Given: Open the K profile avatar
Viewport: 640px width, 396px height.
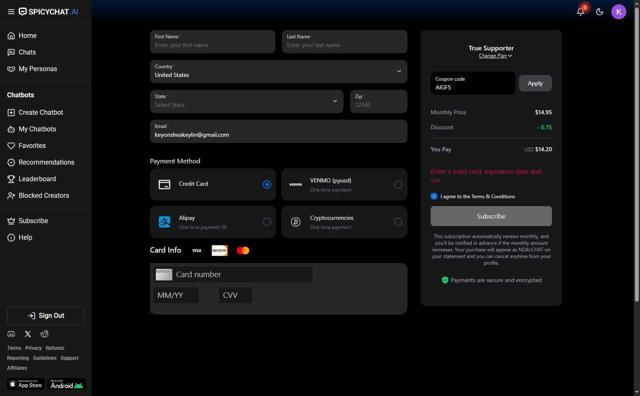Looking at the screenshot, I should [618, 11].
